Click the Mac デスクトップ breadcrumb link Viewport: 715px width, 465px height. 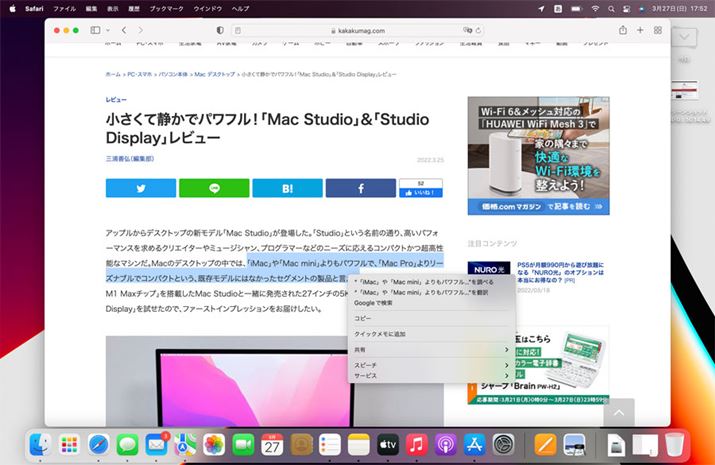214,75
